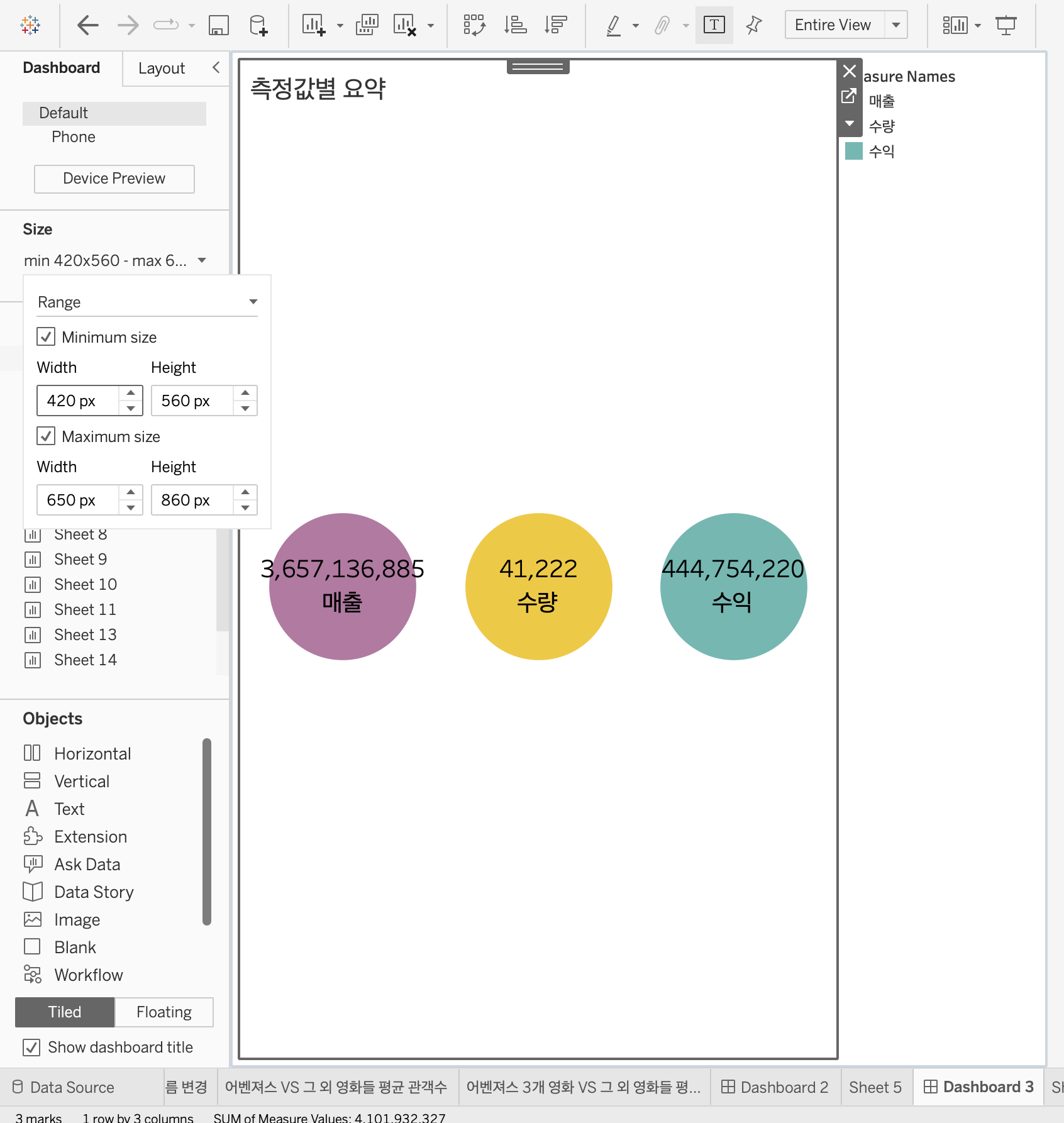This screenshot has height=1123, width=1064.
Task: Open the Clear Sheet dropdown arrow
Action: pyautogui.click(x=431, y=26)
